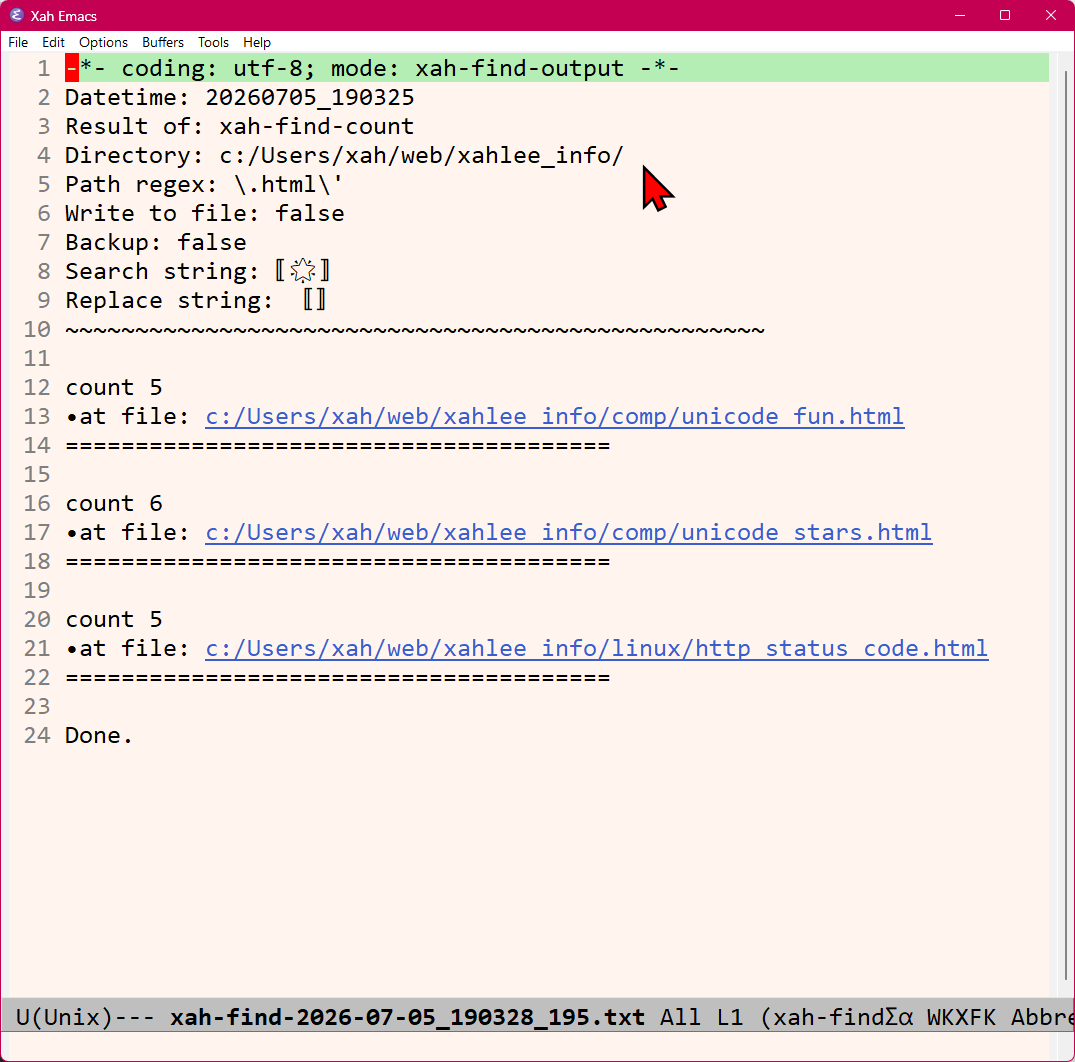
Task: Click the 'Write to file: false' line
Action: (x=204, y=213)
